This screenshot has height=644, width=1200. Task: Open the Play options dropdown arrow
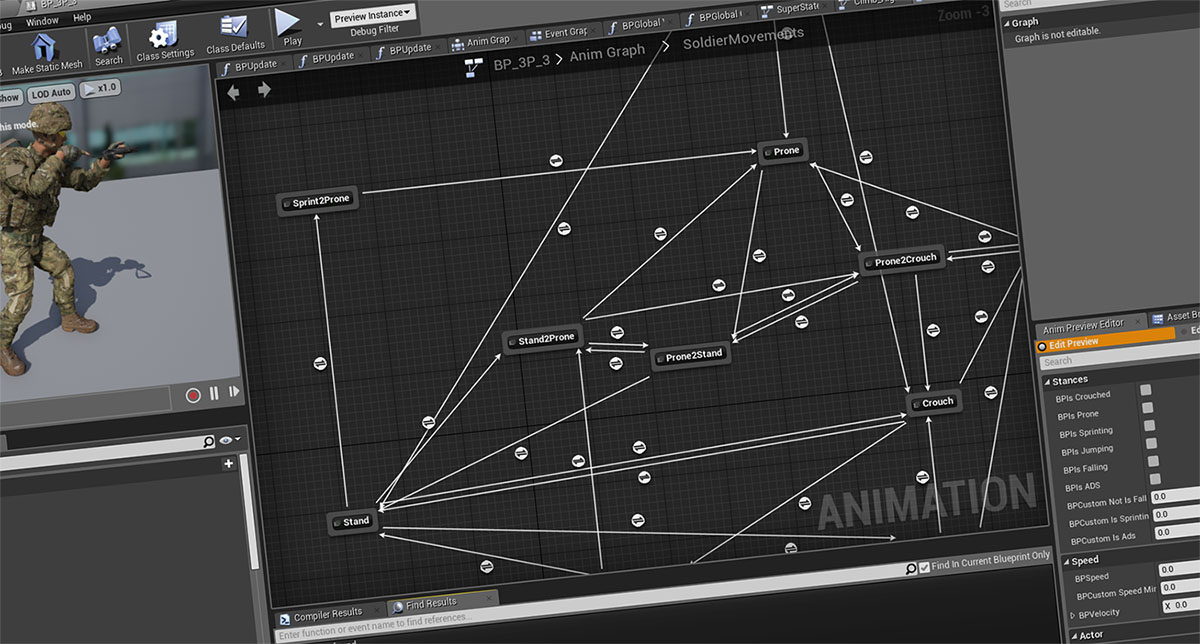click(x=320, y=22)
